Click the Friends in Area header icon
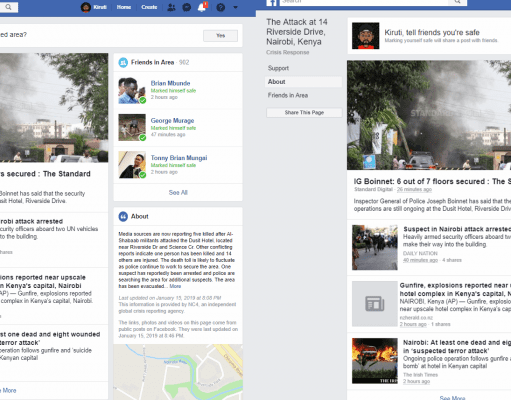This screenshot has width=511, height=400. [x=123, y=62]
